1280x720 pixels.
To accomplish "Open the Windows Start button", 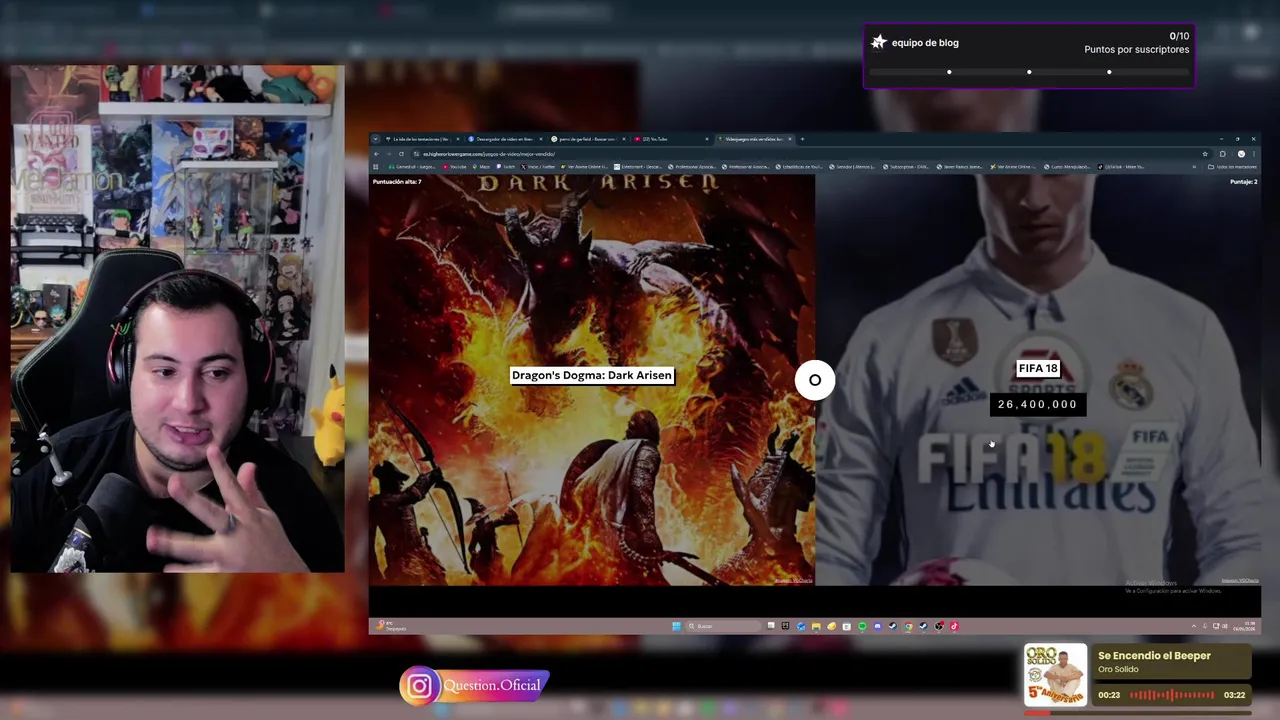I will (x=677, y=626).
